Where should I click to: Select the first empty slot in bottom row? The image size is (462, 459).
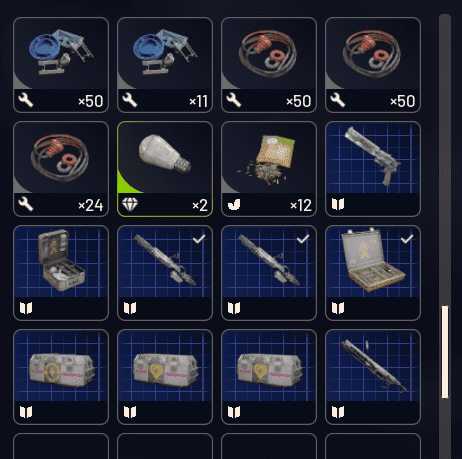[x=61, y=446]
